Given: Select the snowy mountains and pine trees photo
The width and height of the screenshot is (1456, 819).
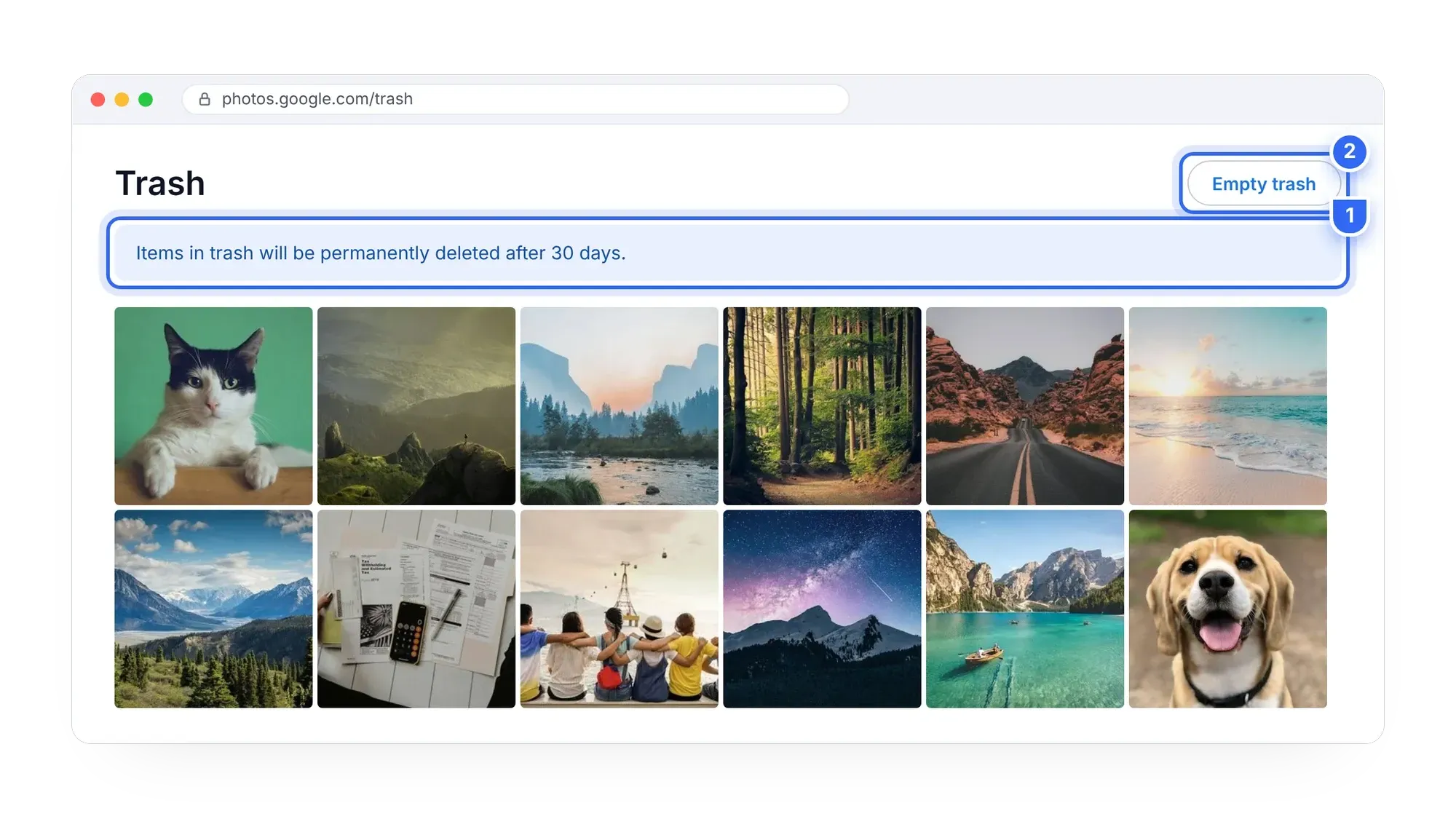Looking at the screenshot, I should pyautogui.click(x=213, y=609).
